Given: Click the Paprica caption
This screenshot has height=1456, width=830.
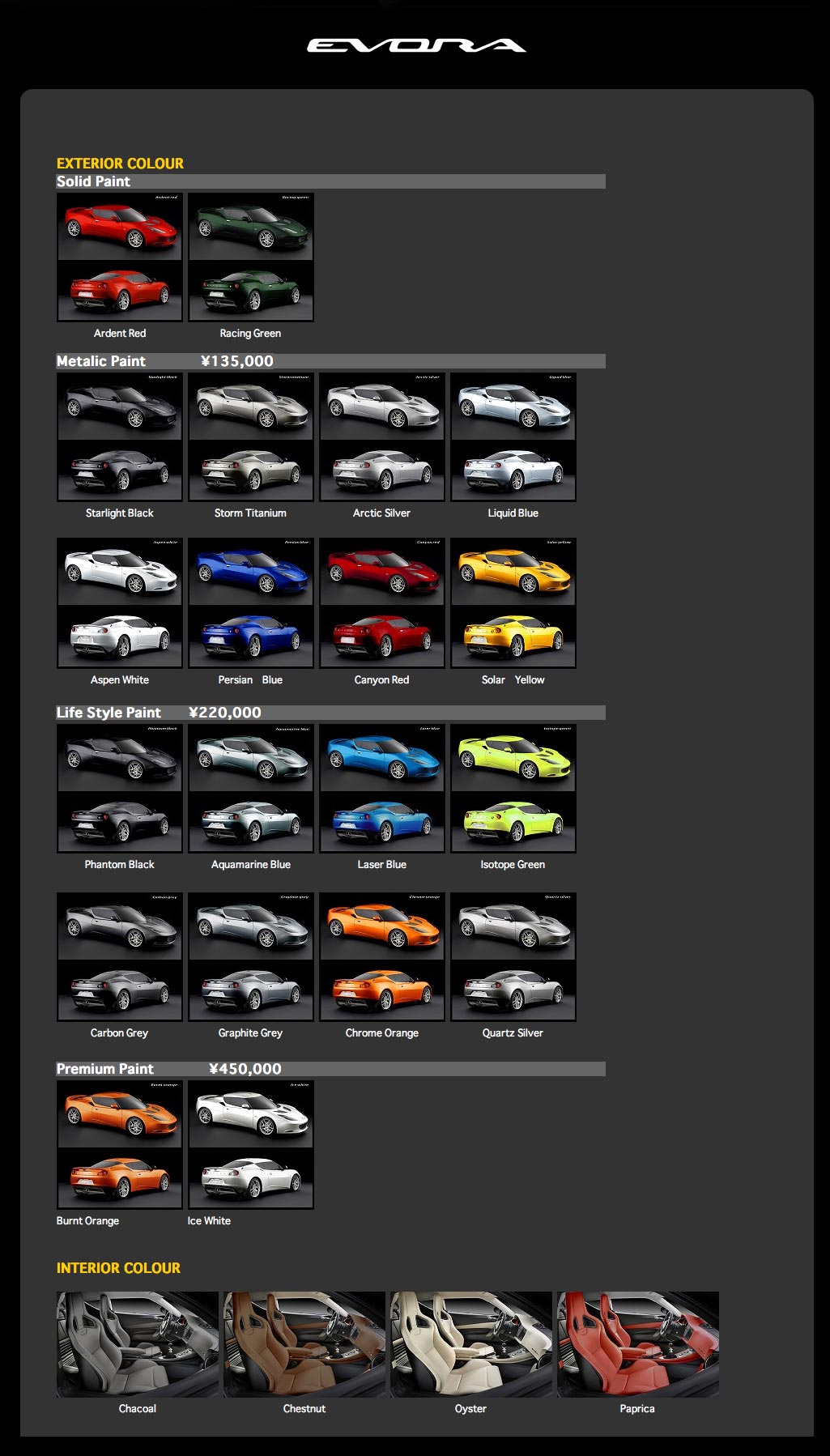Looking at the screenshot, I should click(x=637, y=1408).
